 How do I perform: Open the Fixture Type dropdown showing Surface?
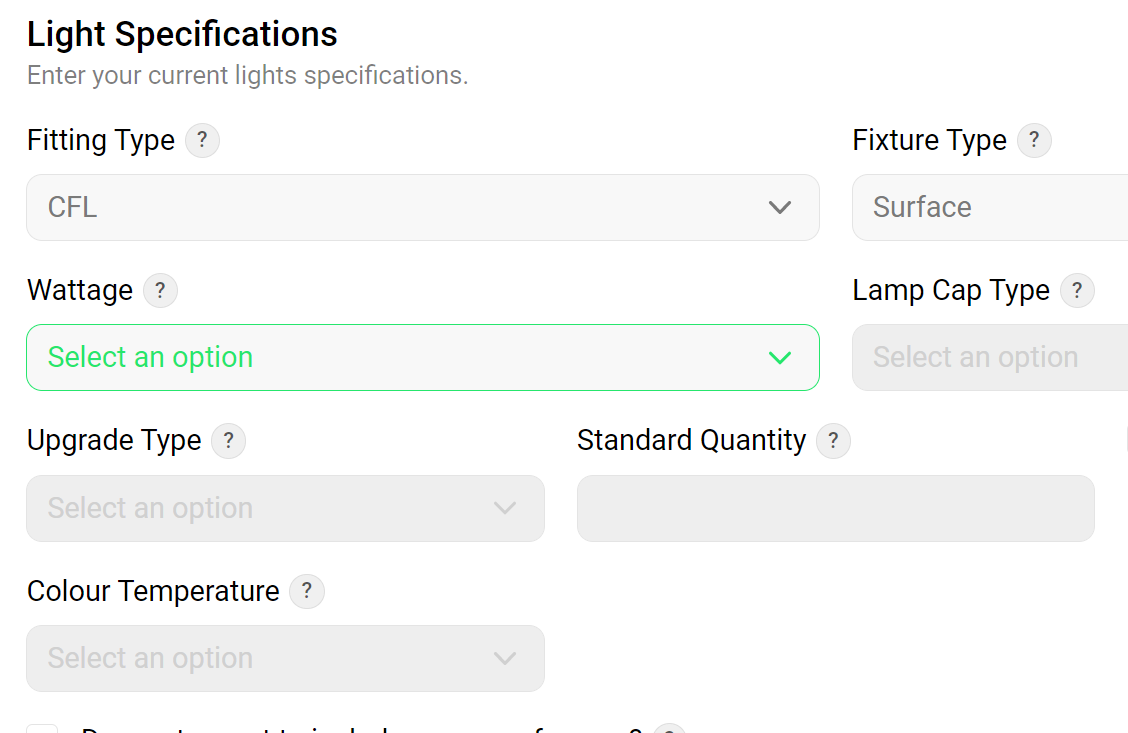coord(990,208)
